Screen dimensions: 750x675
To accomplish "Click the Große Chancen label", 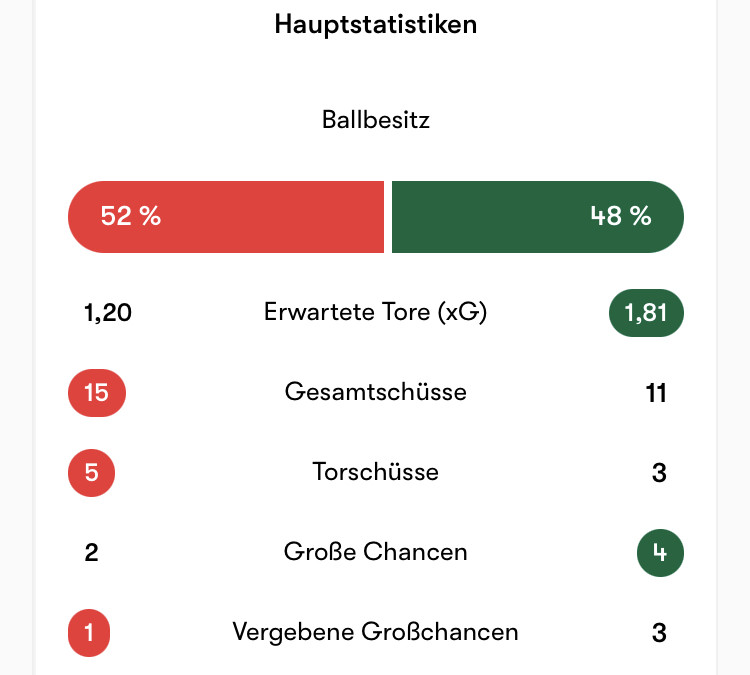I will click(x=375, y=552).
